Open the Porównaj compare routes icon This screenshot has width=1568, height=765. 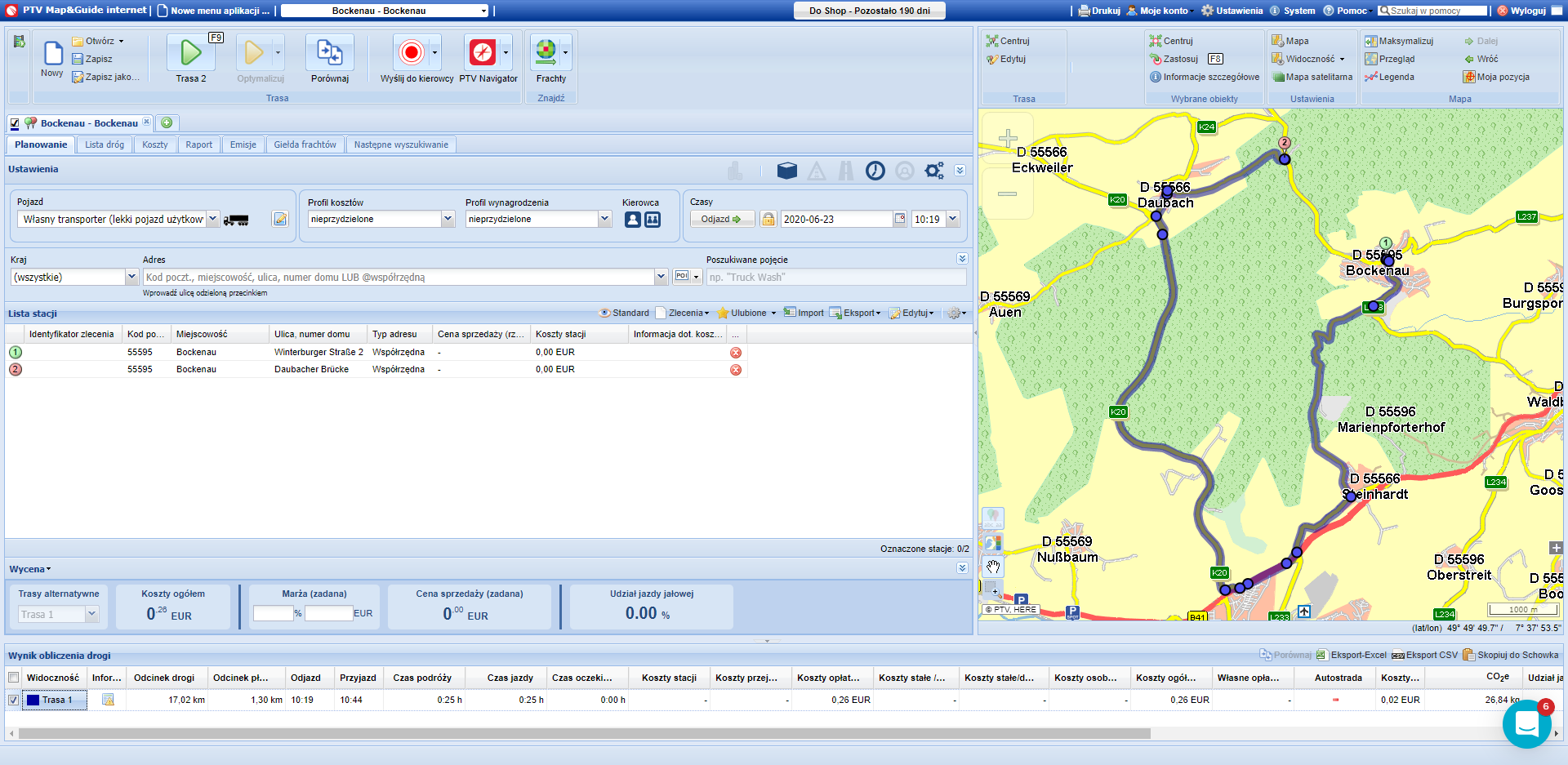coord(329,53)
